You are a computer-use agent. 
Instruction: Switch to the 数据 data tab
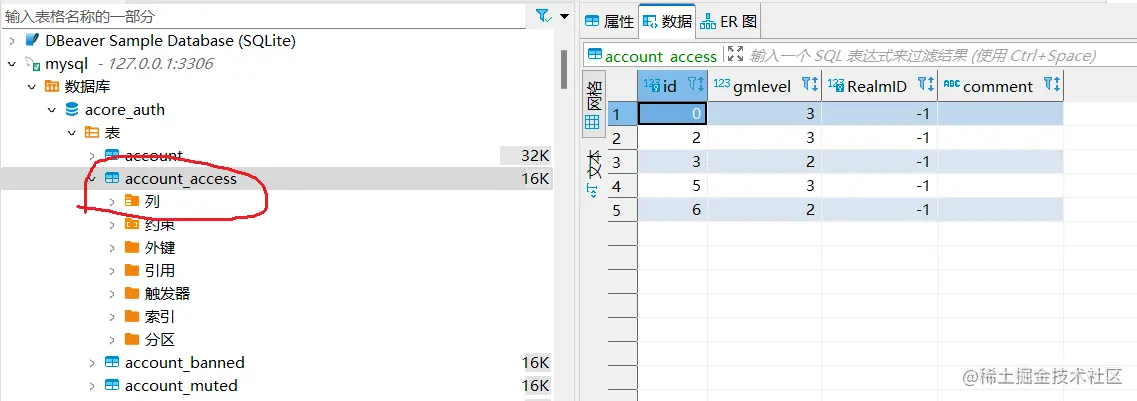pyautogui.click(x=667, y=22)
